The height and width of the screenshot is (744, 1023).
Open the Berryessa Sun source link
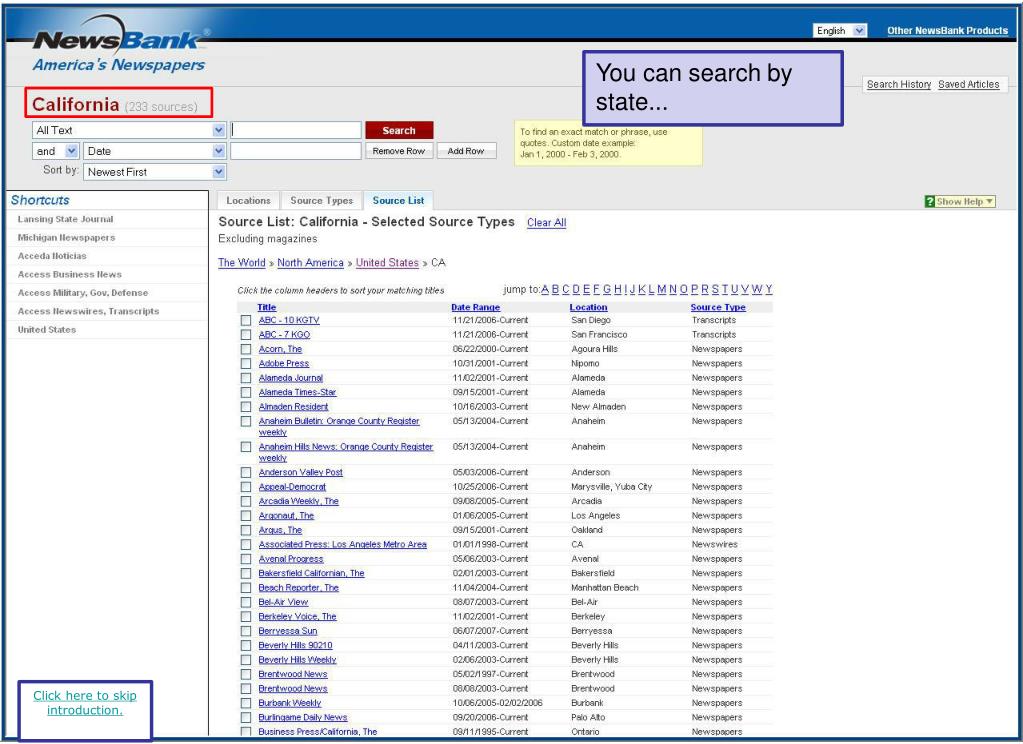[288, 631]
